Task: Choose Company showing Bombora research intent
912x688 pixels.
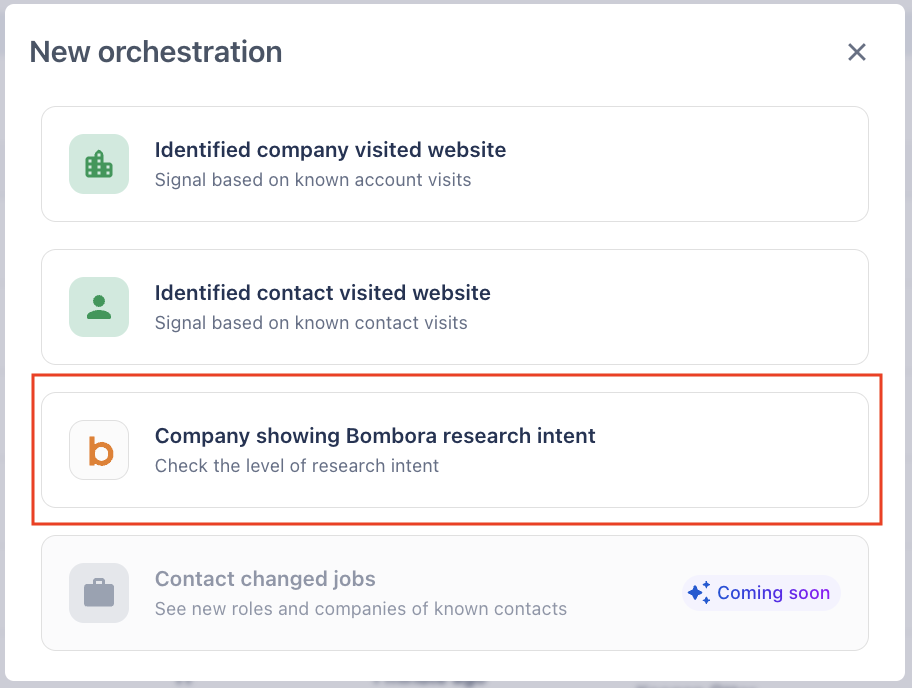Action: click(x=375, y=436)
